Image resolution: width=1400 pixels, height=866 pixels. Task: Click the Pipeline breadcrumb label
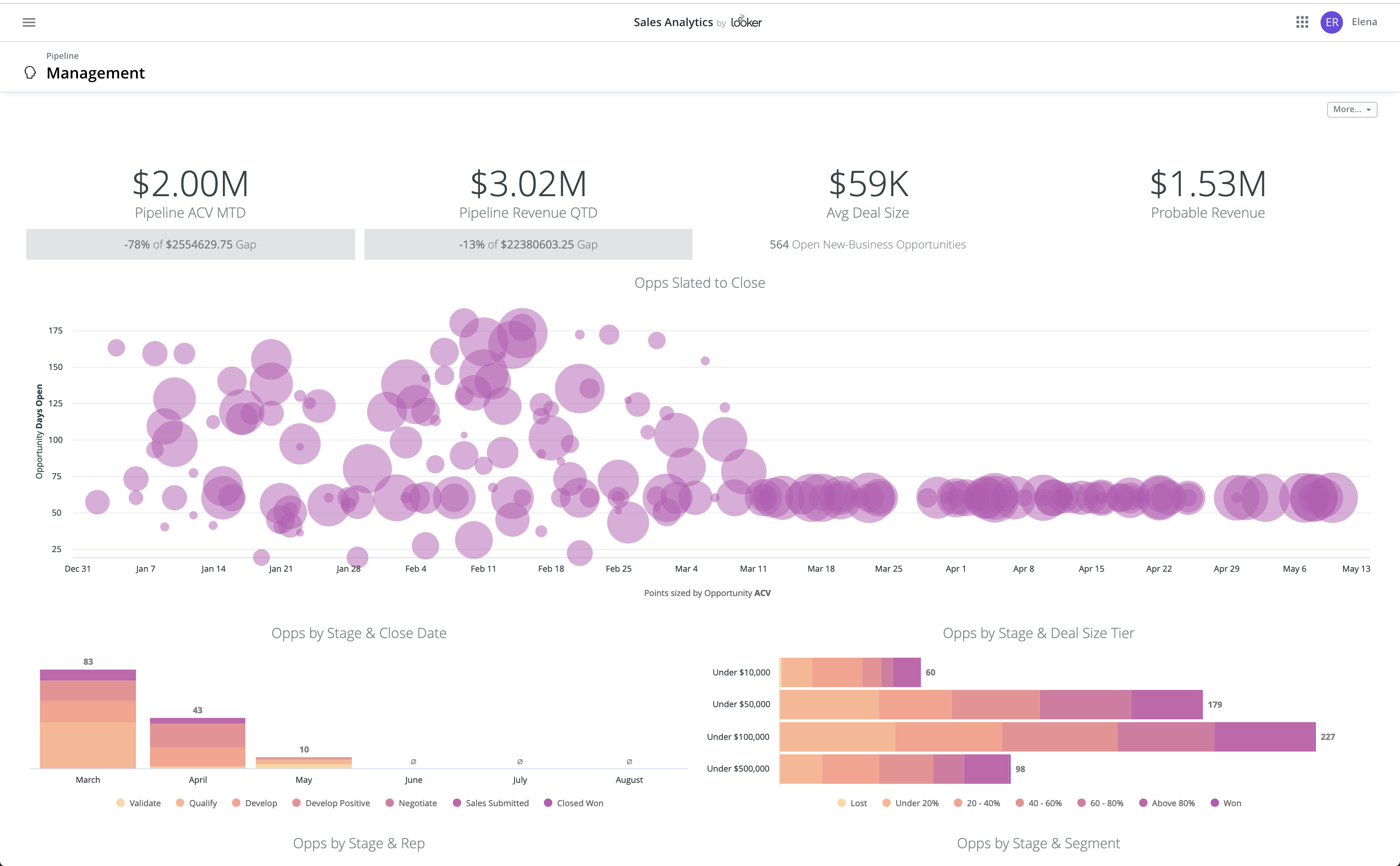pyautogui.click(x=63, y=56)
